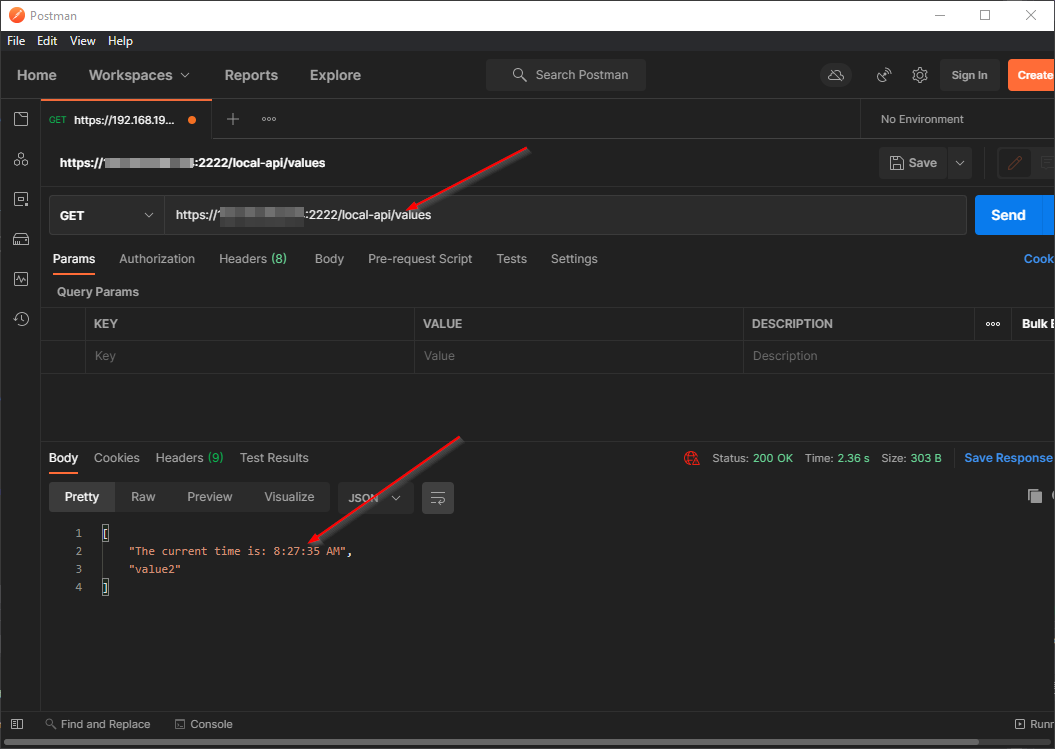Open Postman settings gear
Image resolution: width=1055 pixels, height=749 pixels.
(919, 75)
